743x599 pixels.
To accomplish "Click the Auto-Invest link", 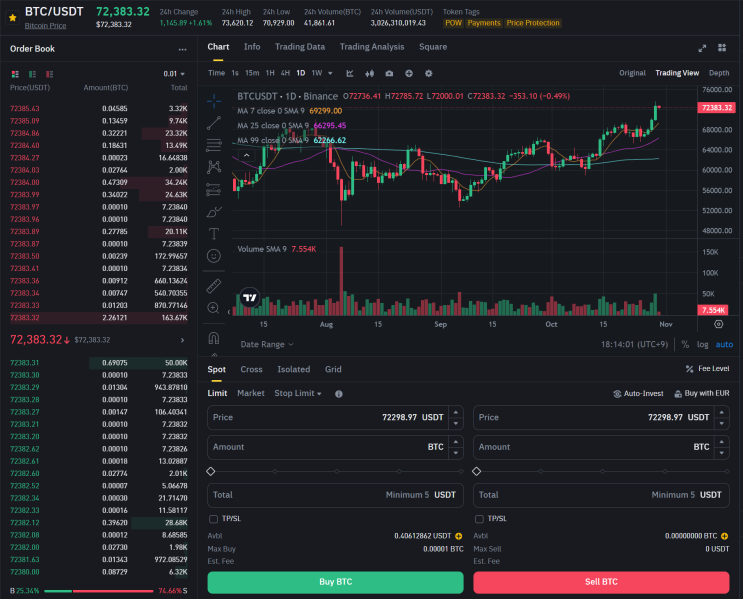I will tap(638, 394).
